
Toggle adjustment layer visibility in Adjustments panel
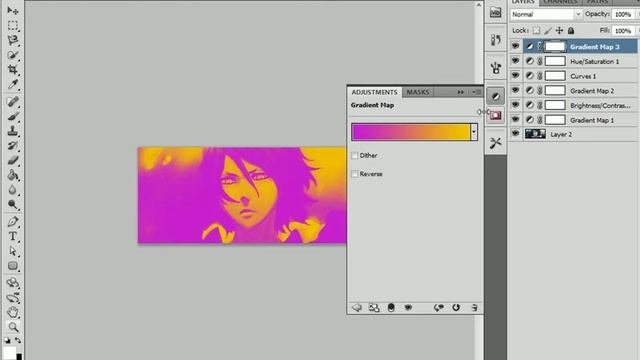[x=408, y=307]
